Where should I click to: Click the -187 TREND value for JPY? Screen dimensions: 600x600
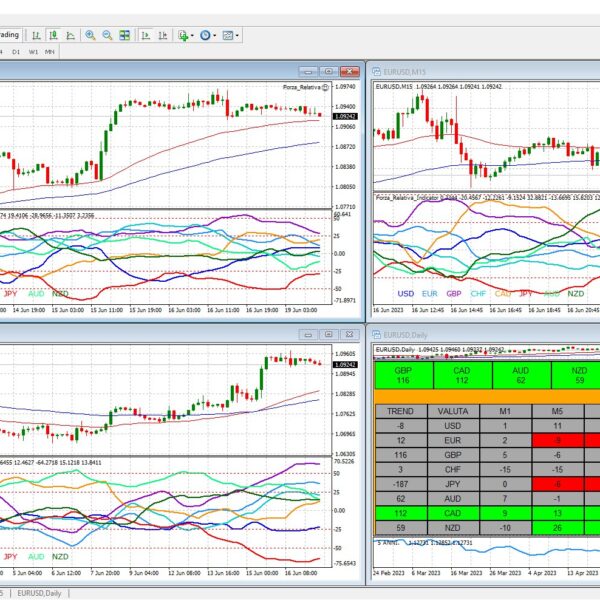(401, 484)
